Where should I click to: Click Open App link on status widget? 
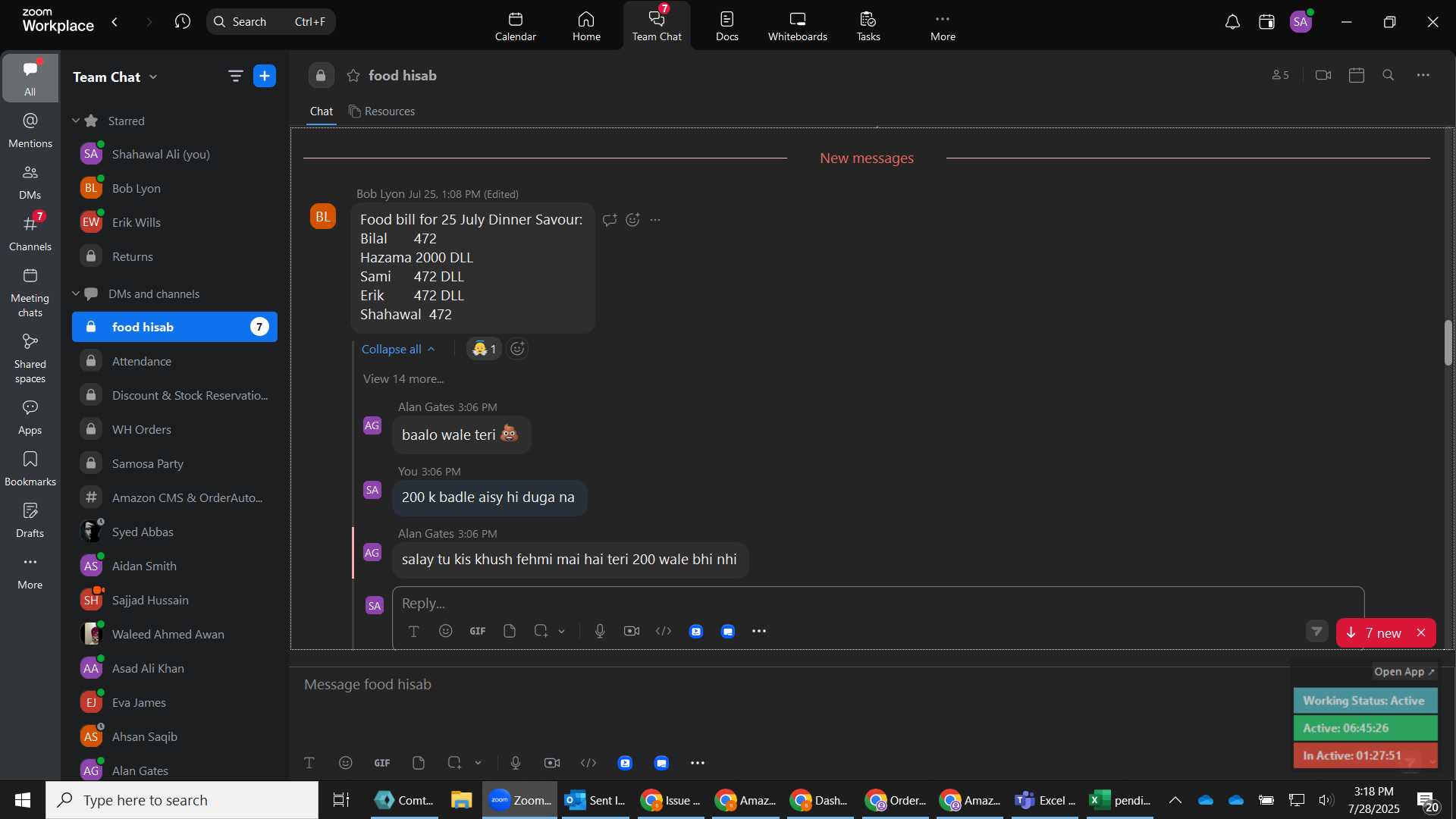1404,672
